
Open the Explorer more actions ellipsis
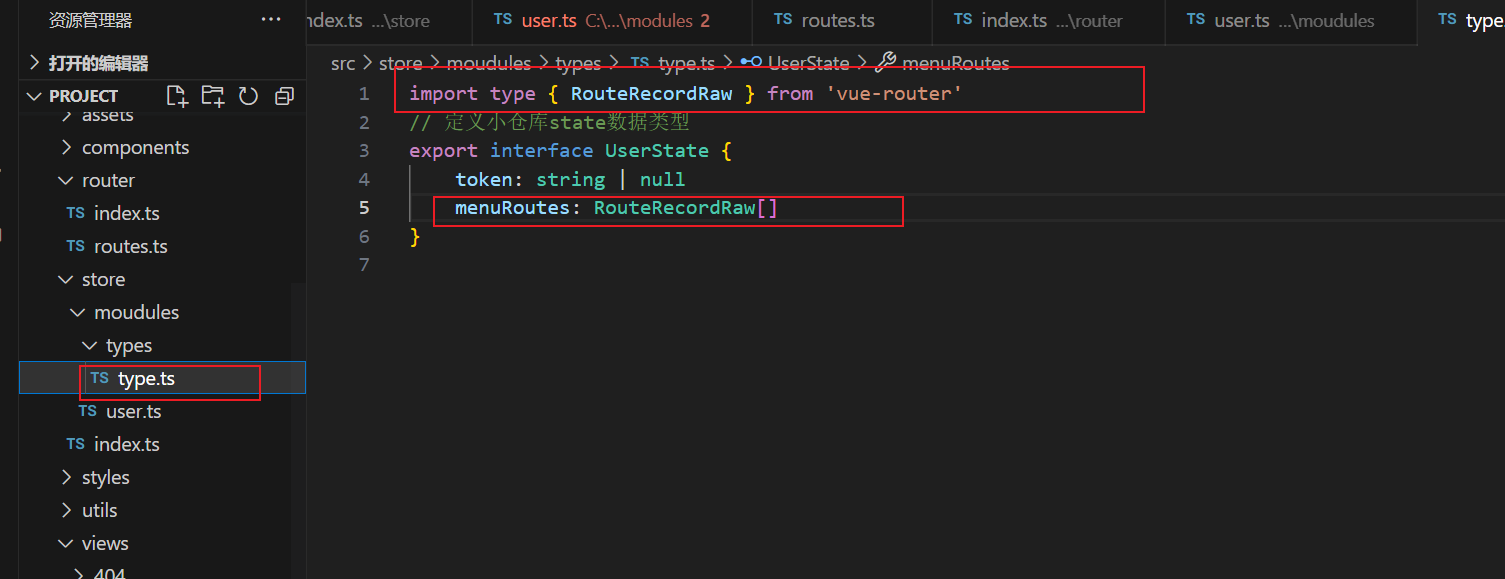[x=268, y=18]
